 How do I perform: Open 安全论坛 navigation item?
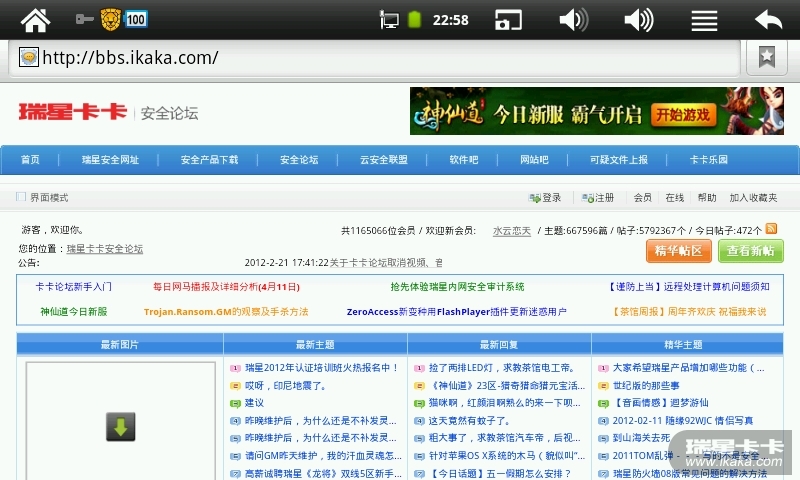(299, 160)
